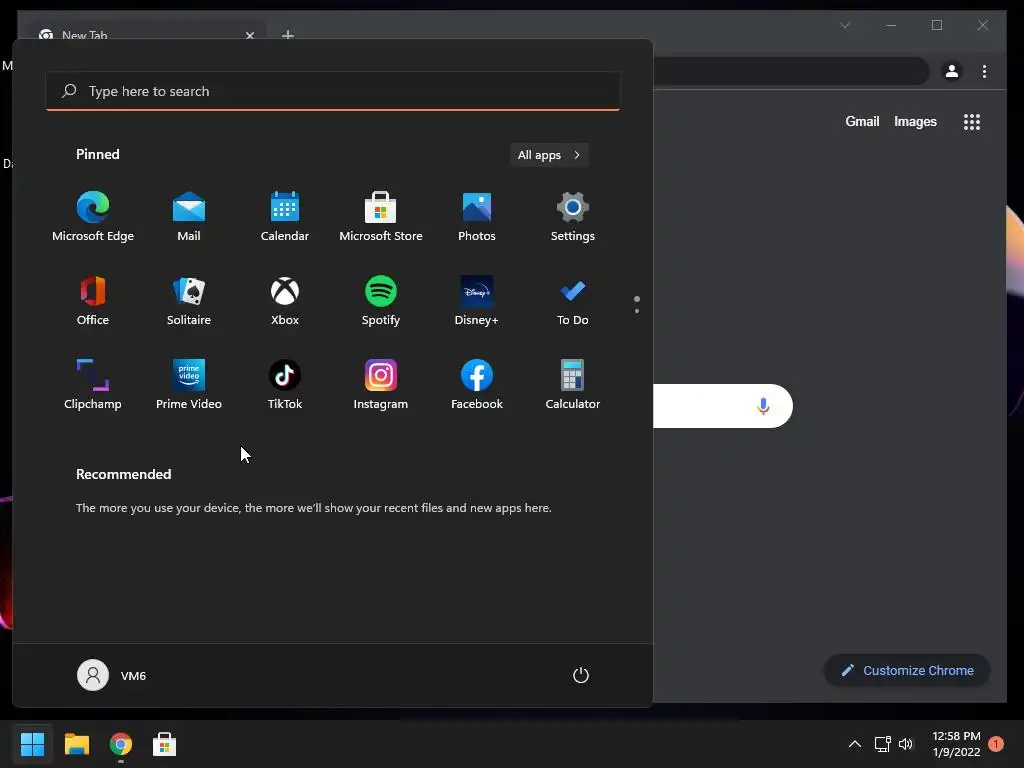Launch Clipchamp video editor

click(x=93, y=385)
